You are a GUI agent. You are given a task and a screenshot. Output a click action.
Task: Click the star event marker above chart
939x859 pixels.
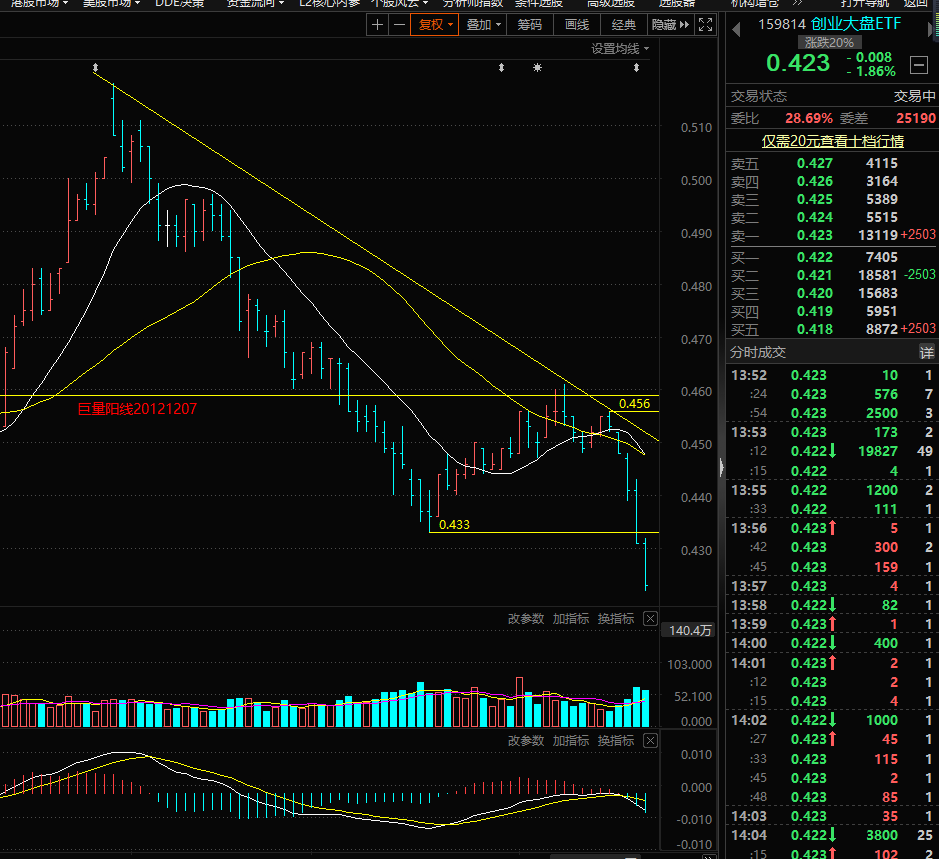538,68
